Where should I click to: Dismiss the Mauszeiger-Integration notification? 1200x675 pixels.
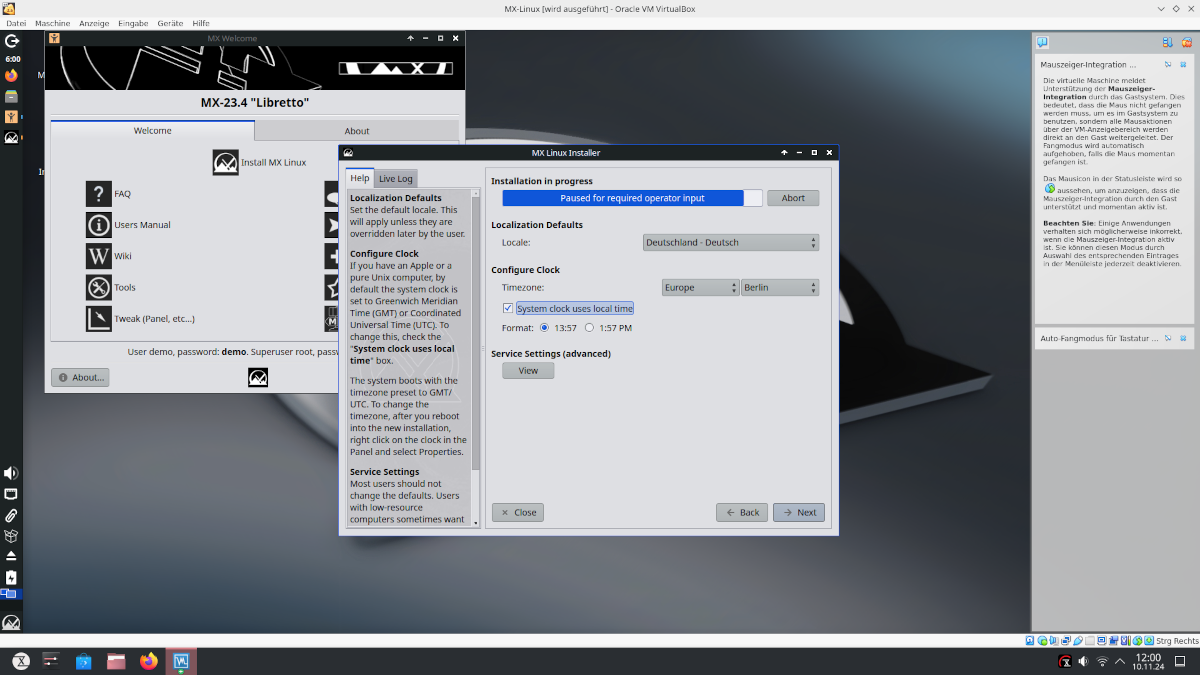(x=1183, y=64)
